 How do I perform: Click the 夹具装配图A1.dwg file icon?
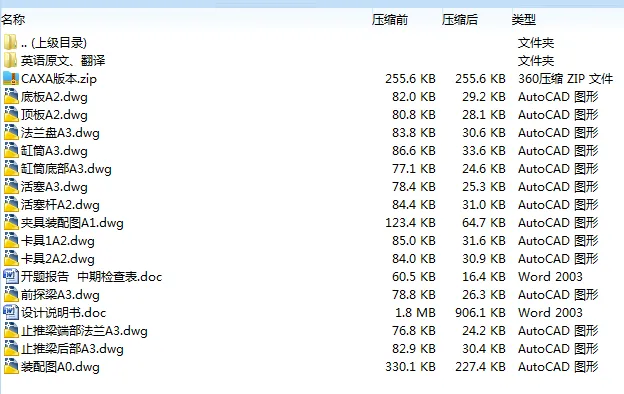tap(11, 222)
